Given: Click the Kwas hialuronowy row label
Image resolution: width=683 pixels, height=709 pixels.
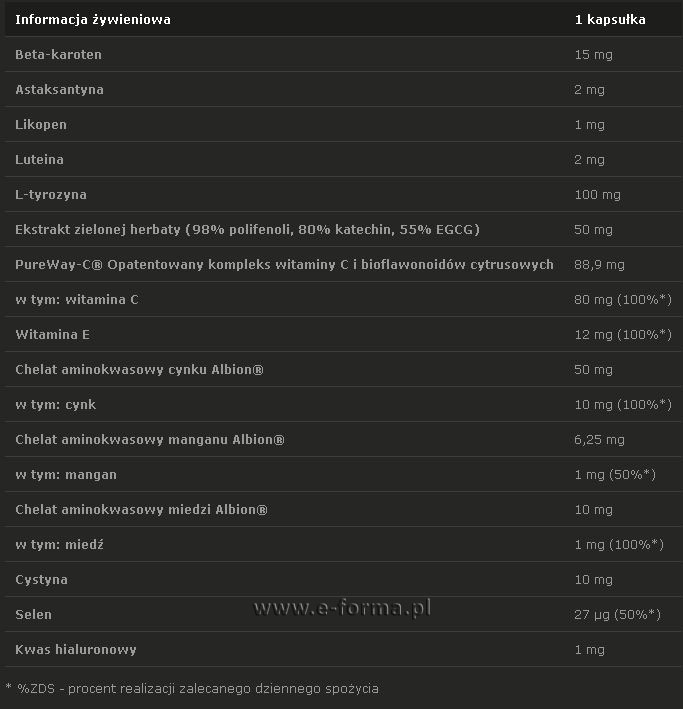Looking at the screenshot, I should (x=76, y=650).
